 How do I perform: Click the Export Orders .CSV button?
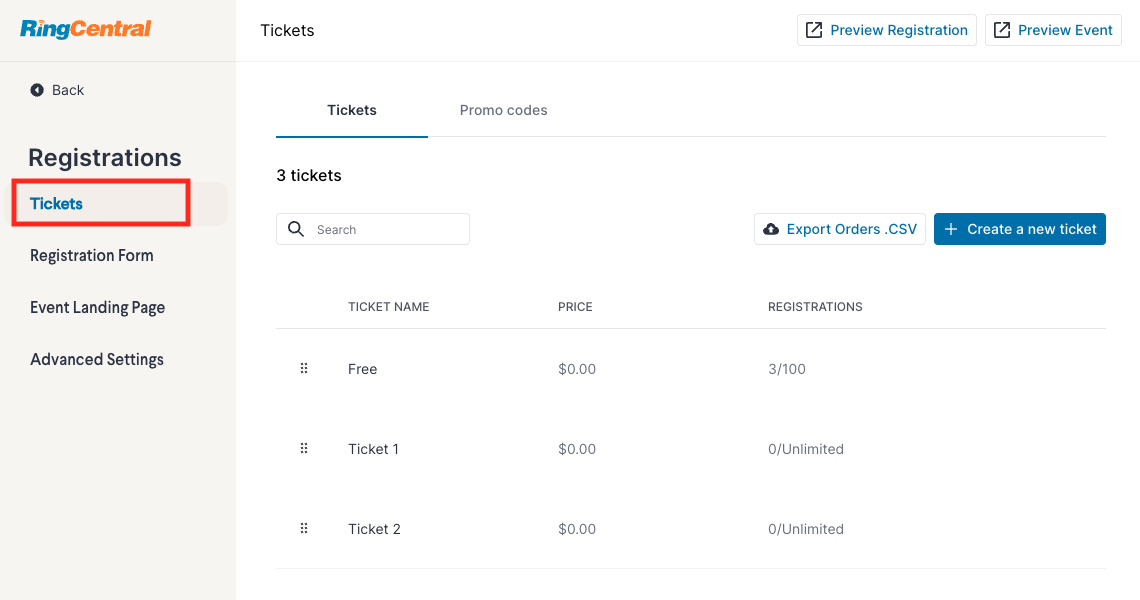click(x=840, y=229)
